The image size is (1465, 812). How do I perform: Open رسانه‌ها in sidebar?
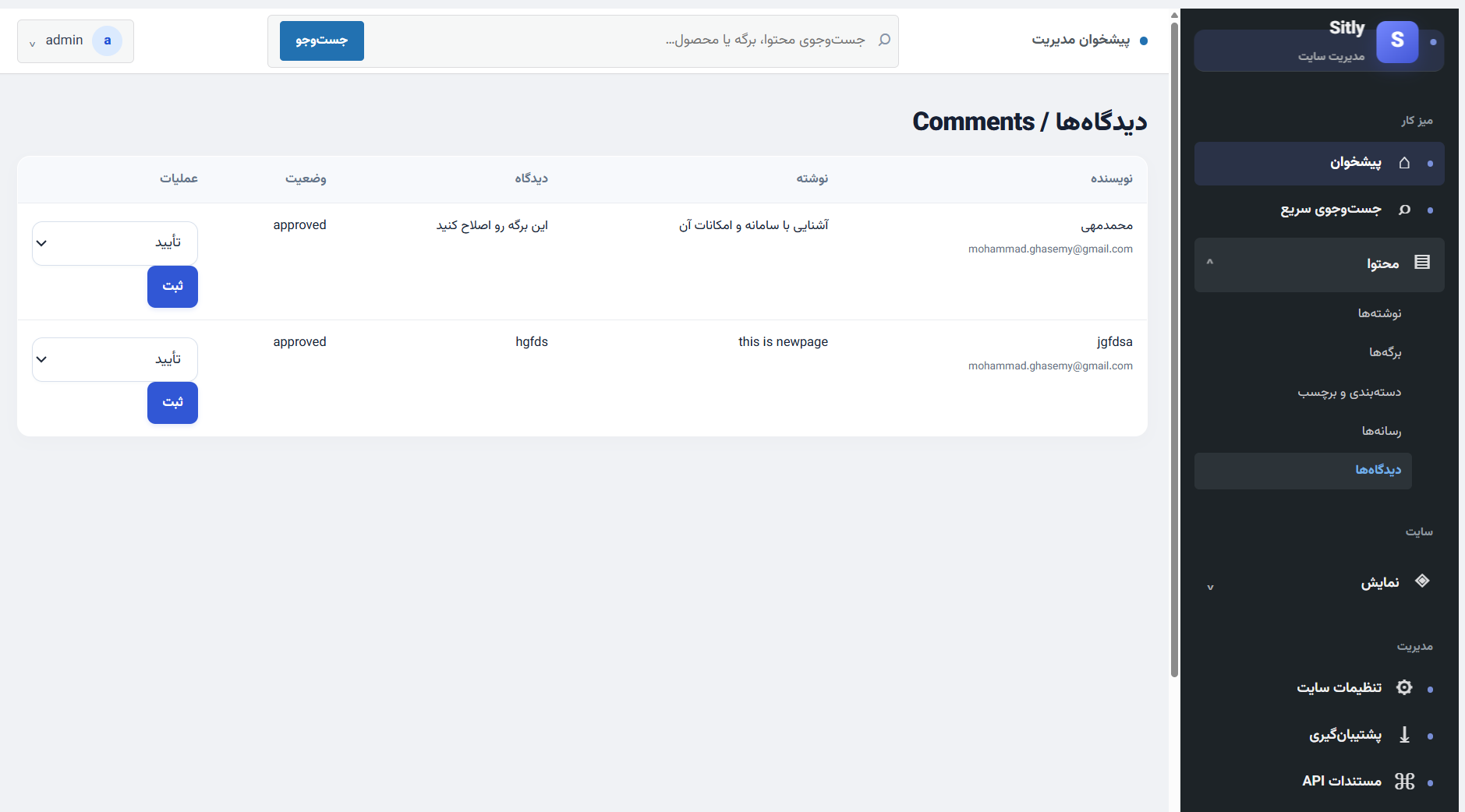coord(1381,431)
